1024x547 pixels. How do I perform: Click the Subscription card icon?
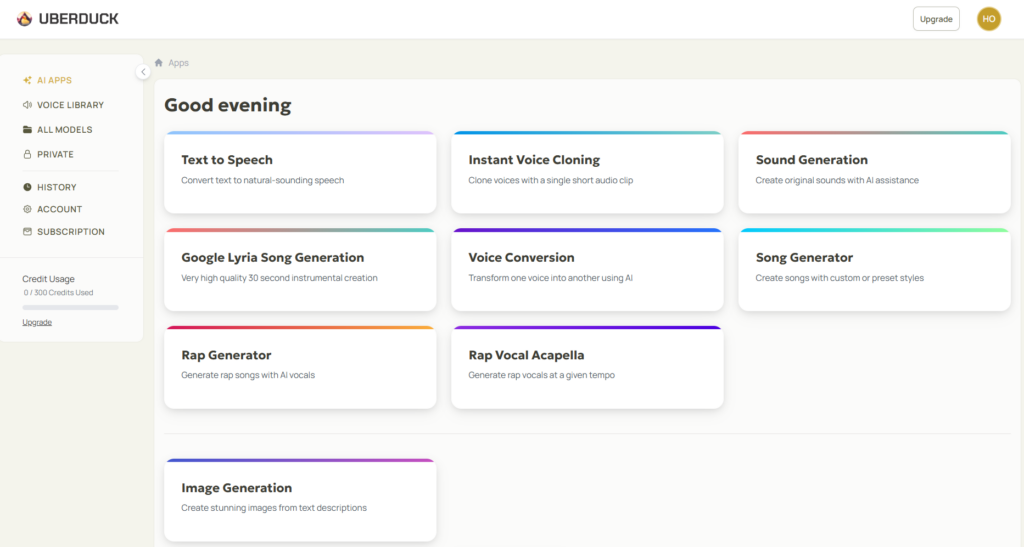[x=27, y=232]
